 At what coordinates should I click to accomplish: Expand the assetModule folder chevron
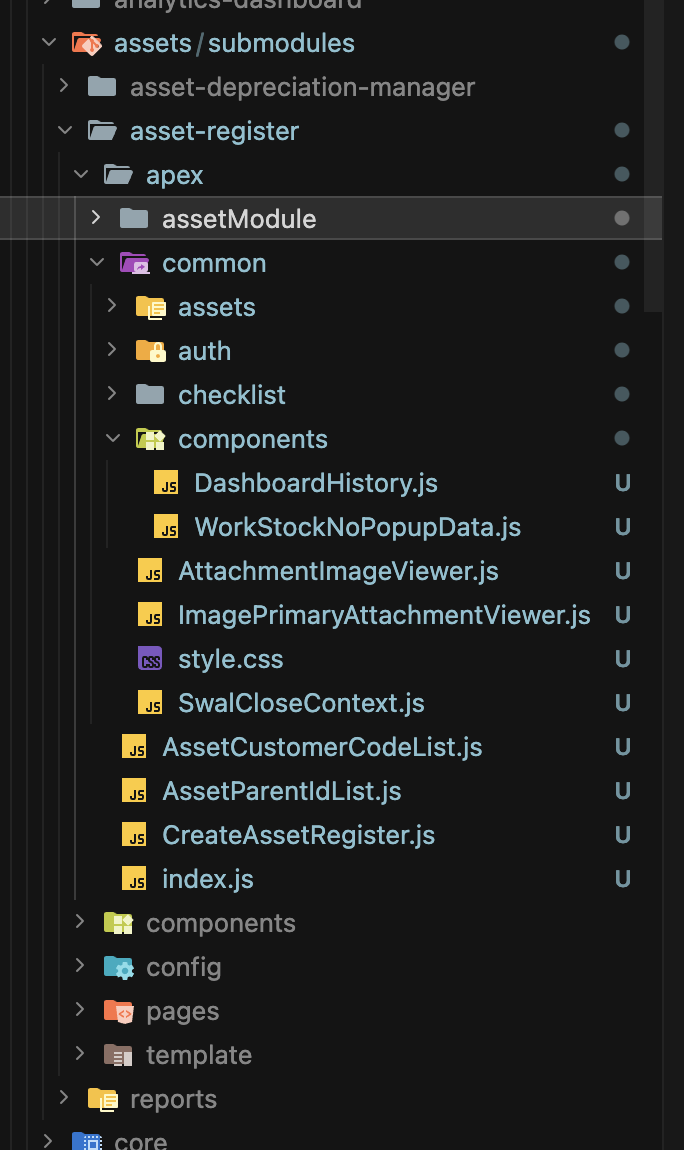96,218
